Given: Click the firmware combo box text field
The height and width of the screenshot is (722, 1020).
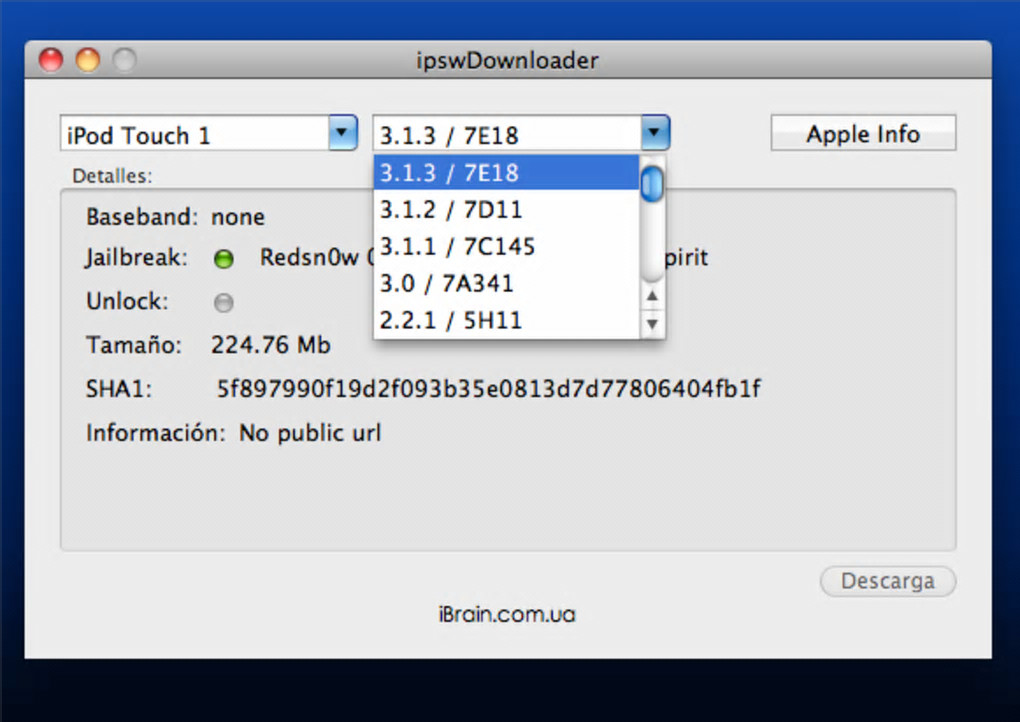Looking at the screenshot, I should coord(507,133).
